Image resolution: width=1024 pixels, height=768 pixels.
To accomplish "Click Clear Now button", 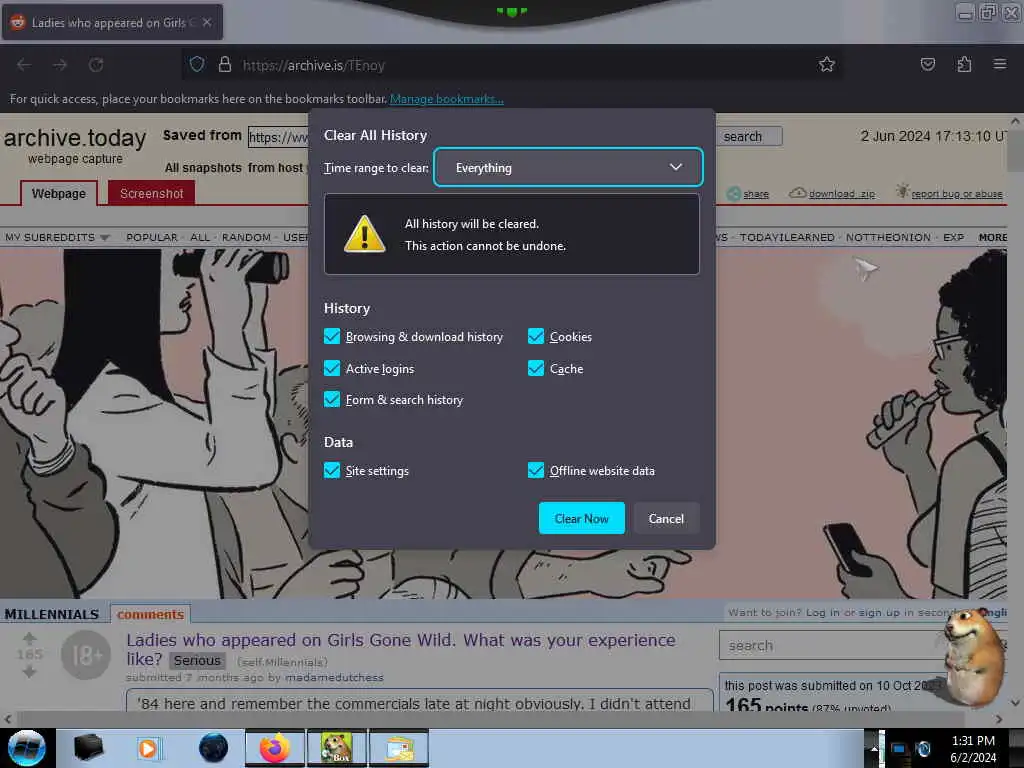I will [581, 518].
